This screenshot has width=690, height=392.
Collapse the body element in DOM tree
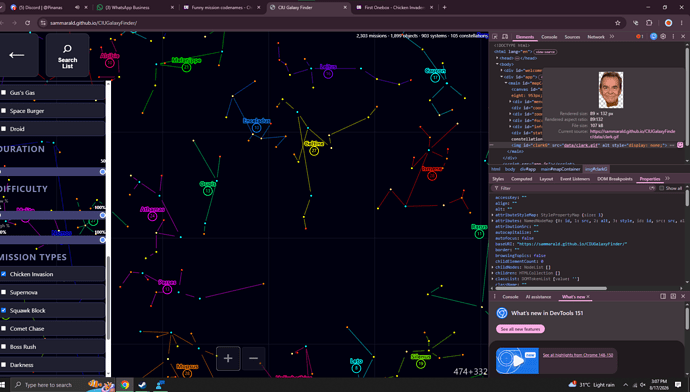click(497, 64)
